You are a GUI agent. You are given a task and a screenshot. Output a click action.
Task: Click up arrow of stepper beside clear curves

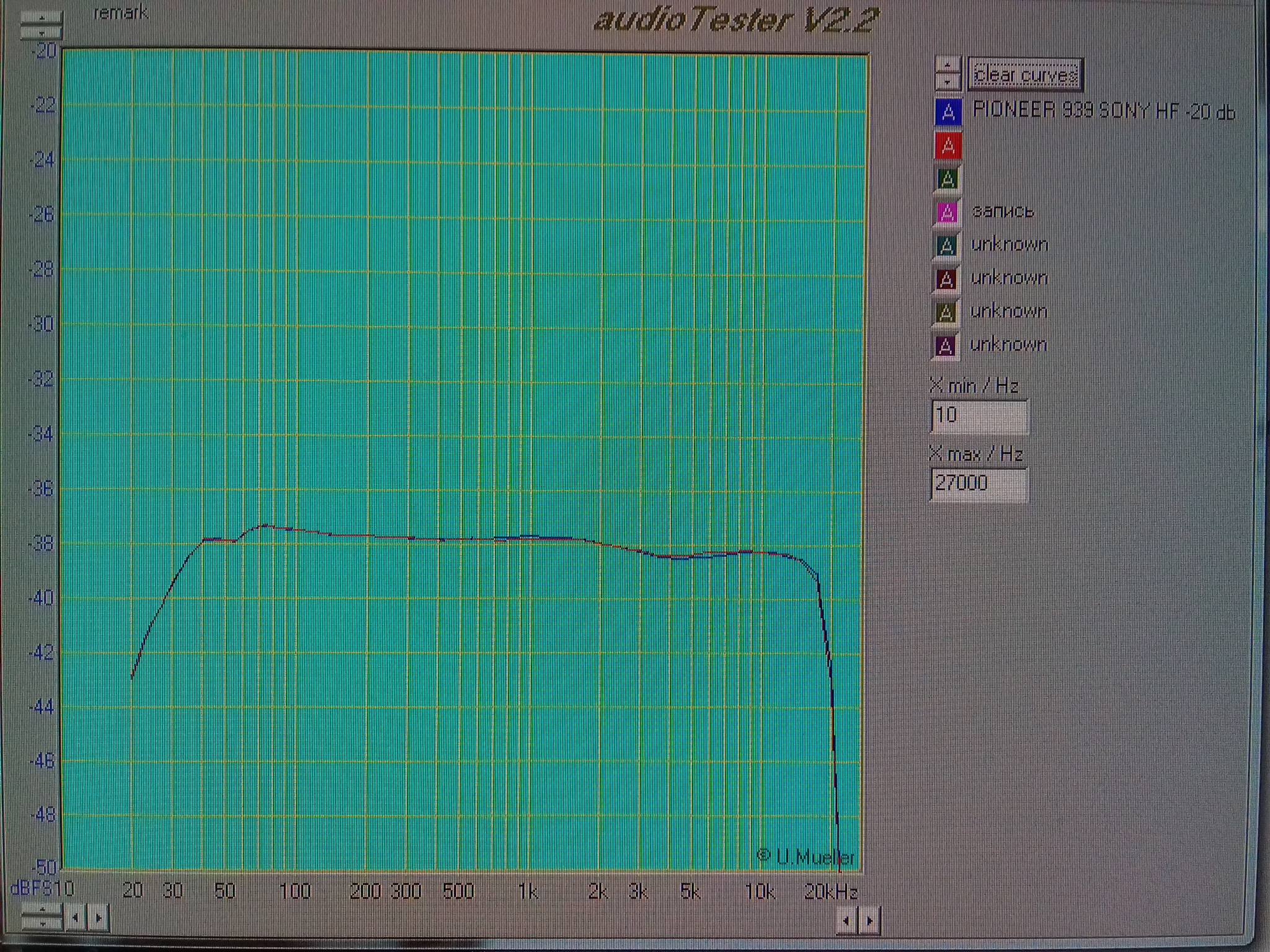pyautogui.click(x=948, y=66)
